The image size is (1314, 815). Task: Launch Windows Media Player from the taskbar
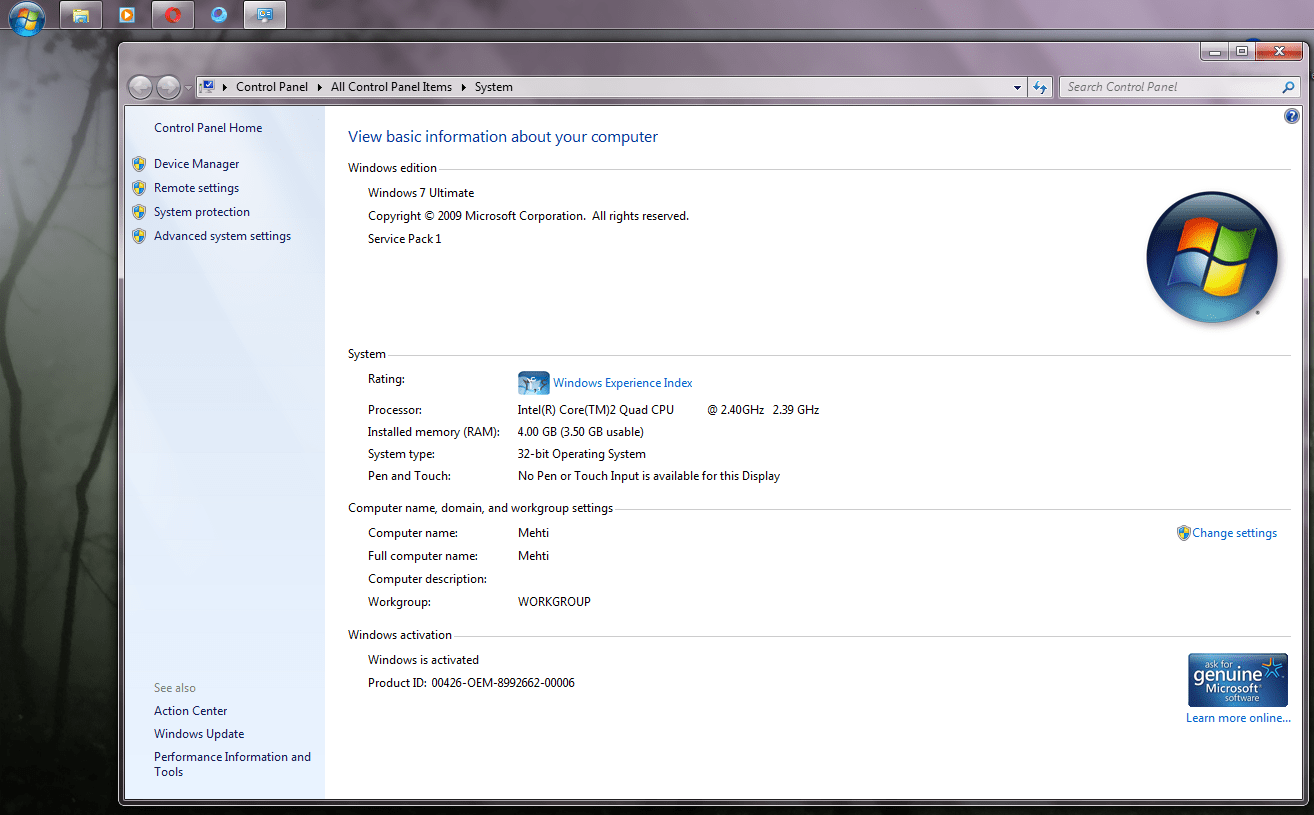pyautogui.click(x=127, y=15)
